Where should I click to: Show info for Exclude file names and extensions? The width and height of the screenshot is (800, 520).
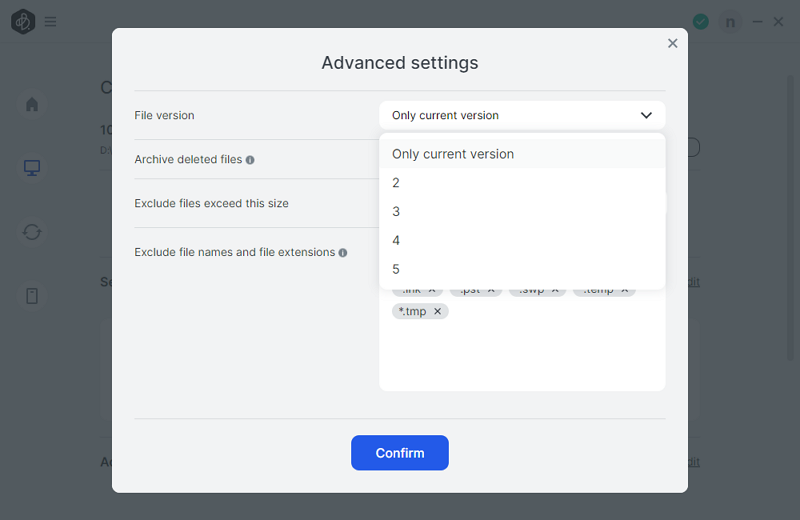click(343, 253)
